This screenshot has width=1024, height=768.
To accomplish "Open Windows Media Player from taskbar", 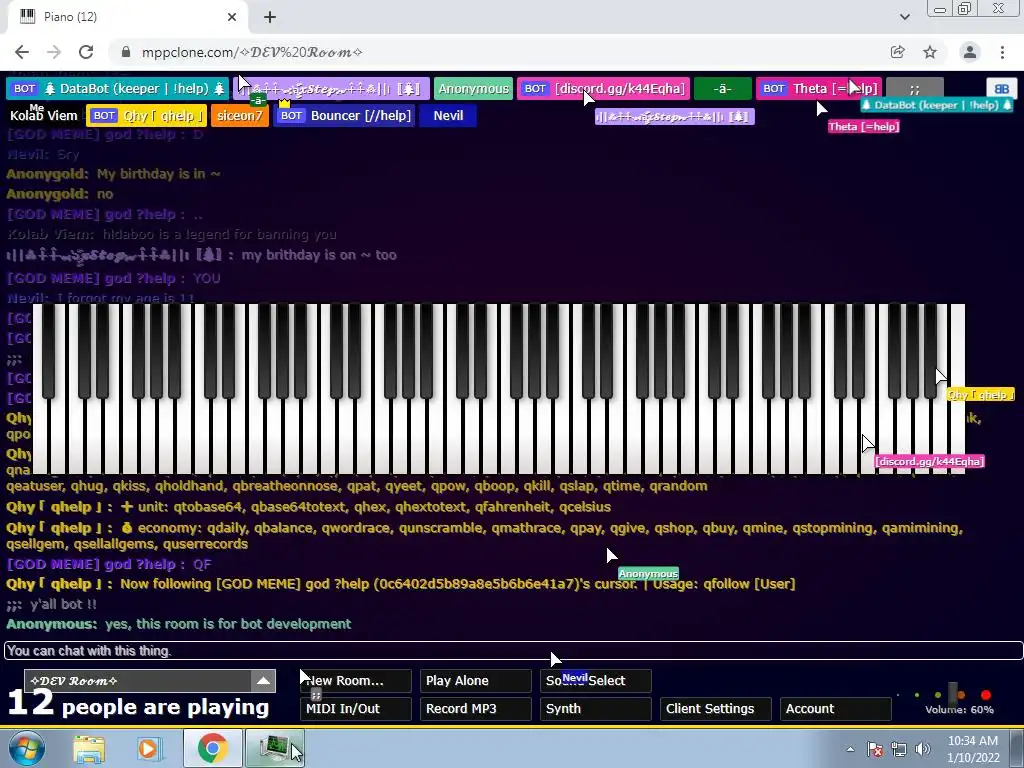I will tap(148, 748).
